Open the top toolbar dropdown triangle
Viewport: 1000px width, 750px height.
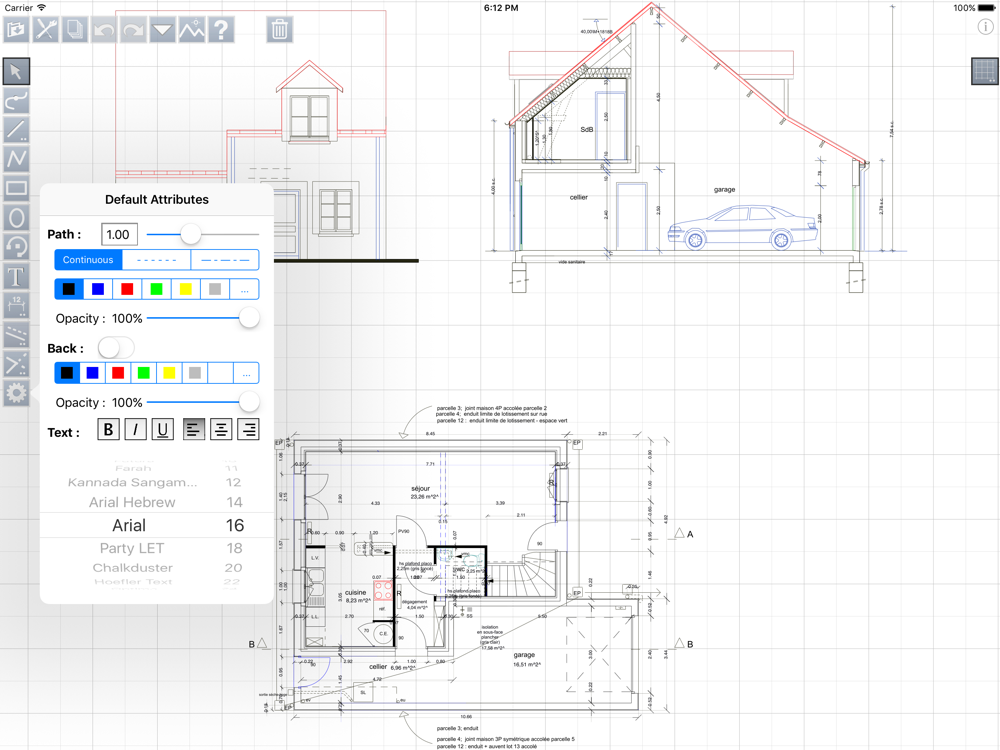[x=162, y=30]
